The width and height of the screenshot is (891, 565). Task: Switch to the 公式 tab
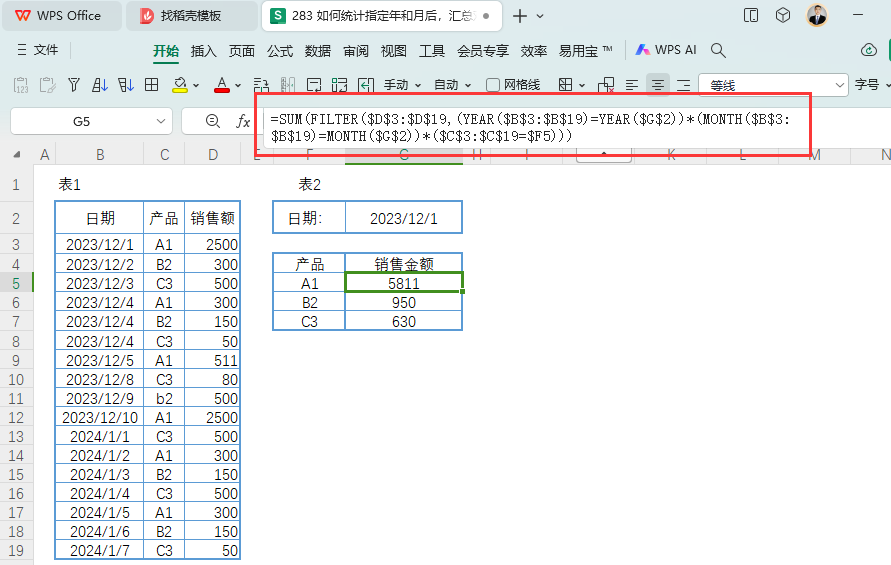[x=280, y=51]
